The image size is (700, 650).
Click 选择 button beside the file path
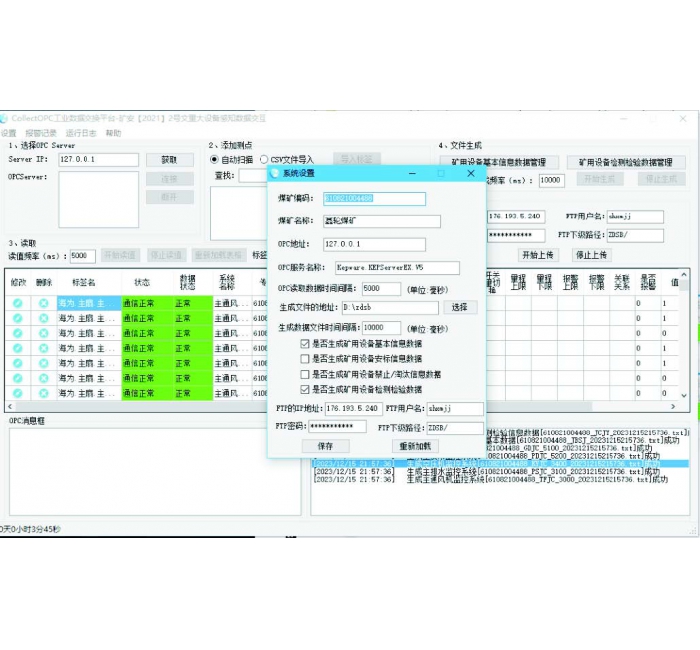point(460,308)
